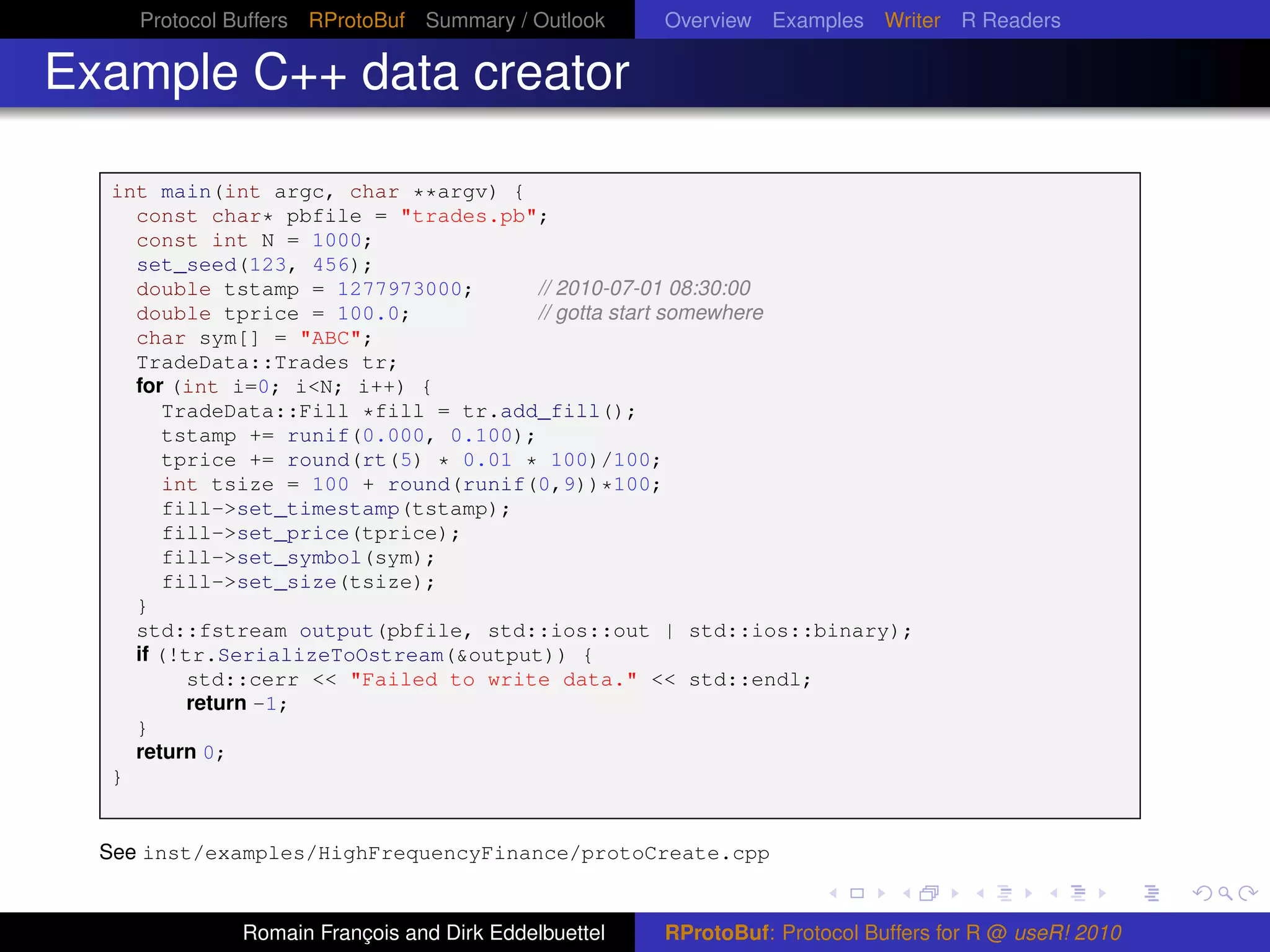Image resolution: width=1270 pixels, height=952 pixels.
Task: Go to next subsection arrow
Action: tap(1029, 893)
